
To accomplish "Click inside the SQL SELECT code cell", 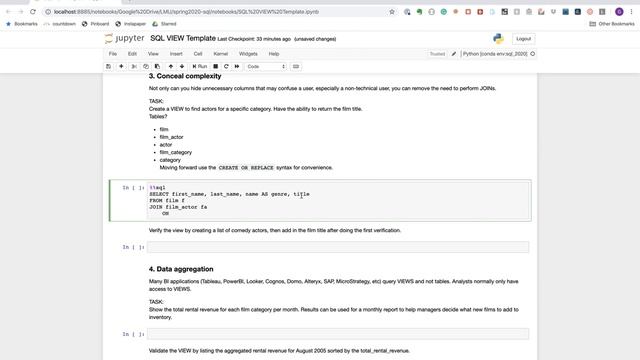I will [x=338, y=200].
